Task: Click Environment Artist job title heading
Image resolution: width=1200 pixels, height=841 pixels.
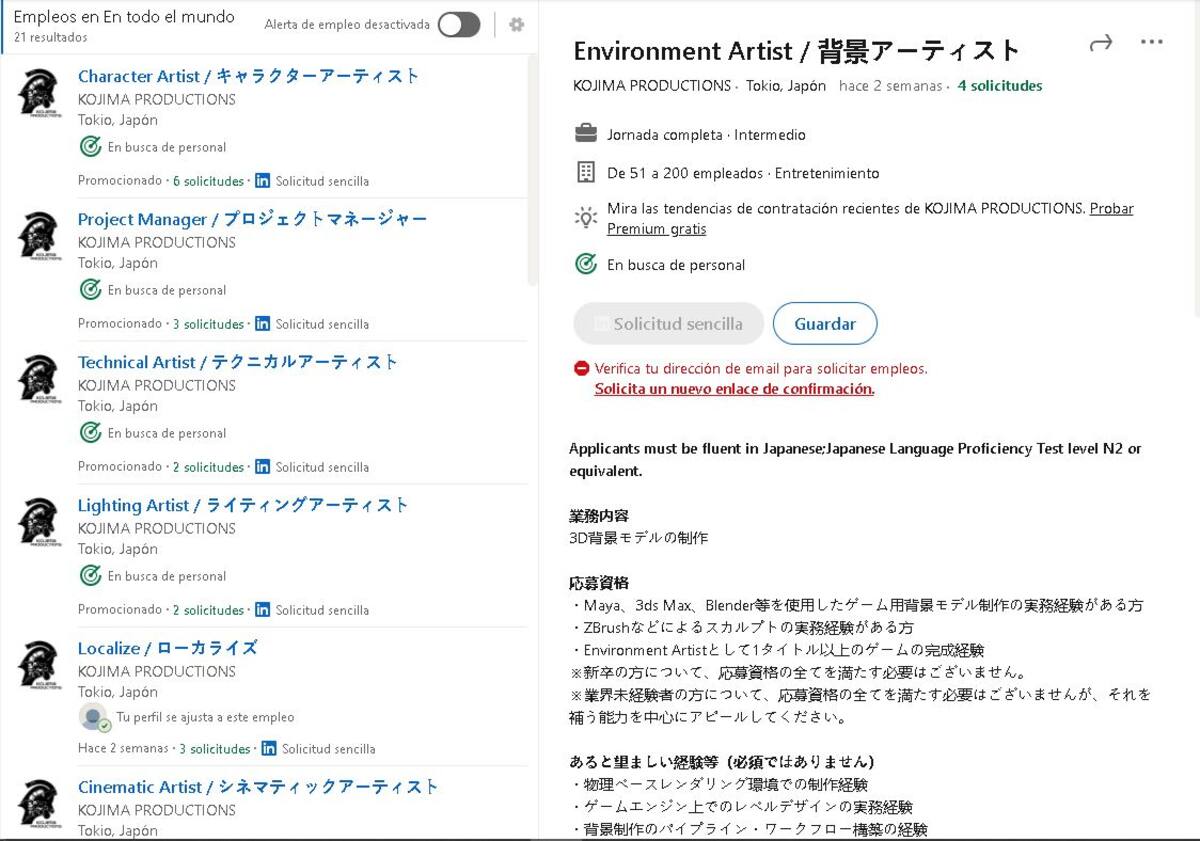Action: pyautogui.click(x=796, y=50)
